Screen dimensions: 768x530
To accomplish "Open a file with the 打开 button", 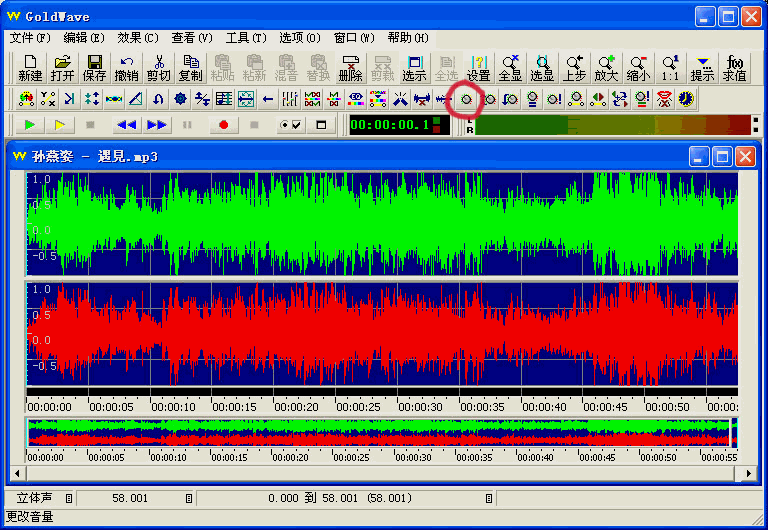I will (62, 68).
